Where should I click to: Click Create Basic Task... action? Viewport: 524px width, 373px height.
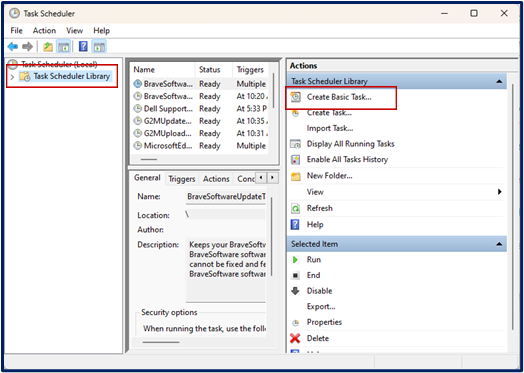pos(339,97)
